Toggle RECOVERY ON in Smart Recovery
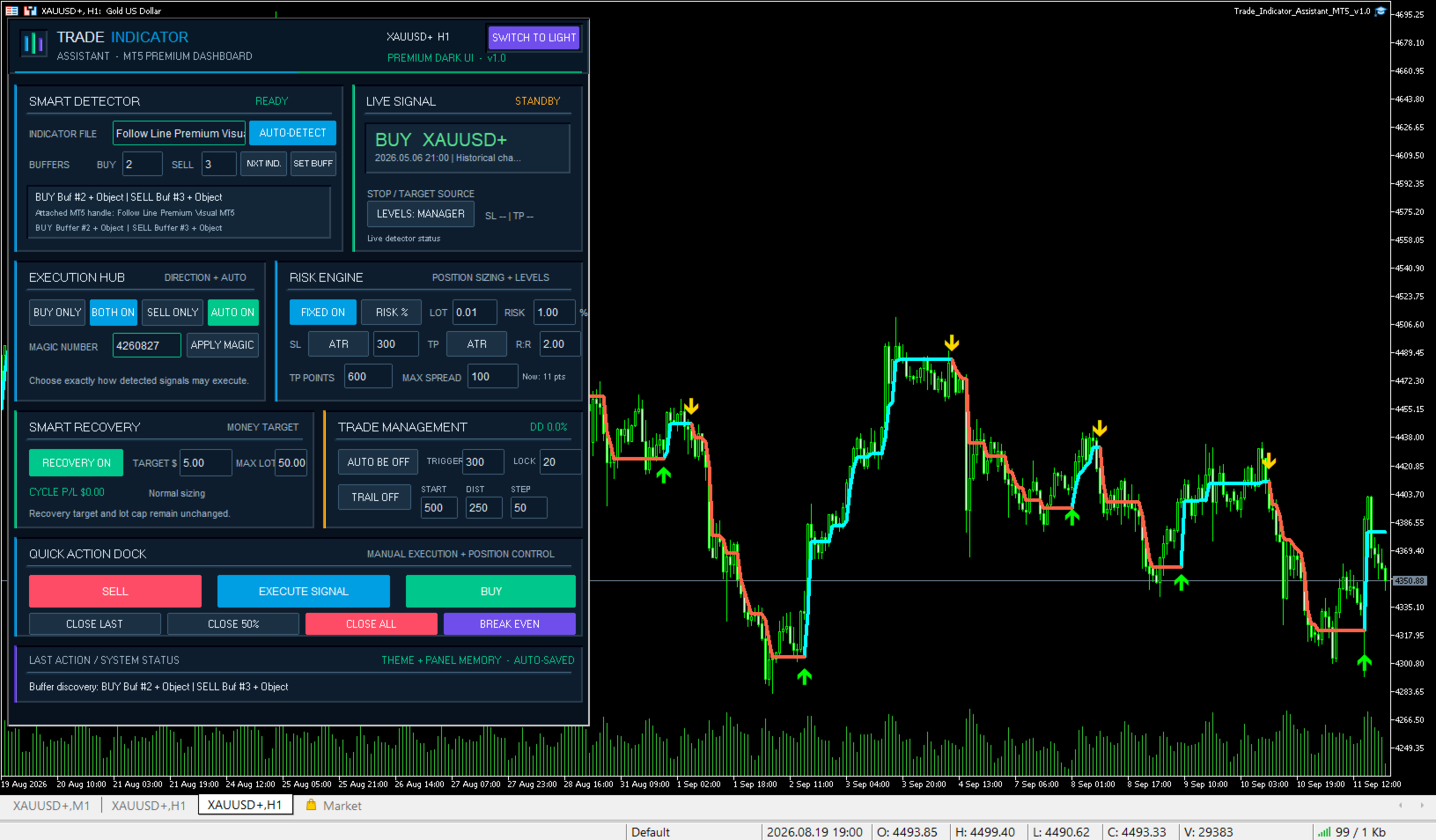Image resolution: width=1436 pixels, height=840 pixels. 77,463
